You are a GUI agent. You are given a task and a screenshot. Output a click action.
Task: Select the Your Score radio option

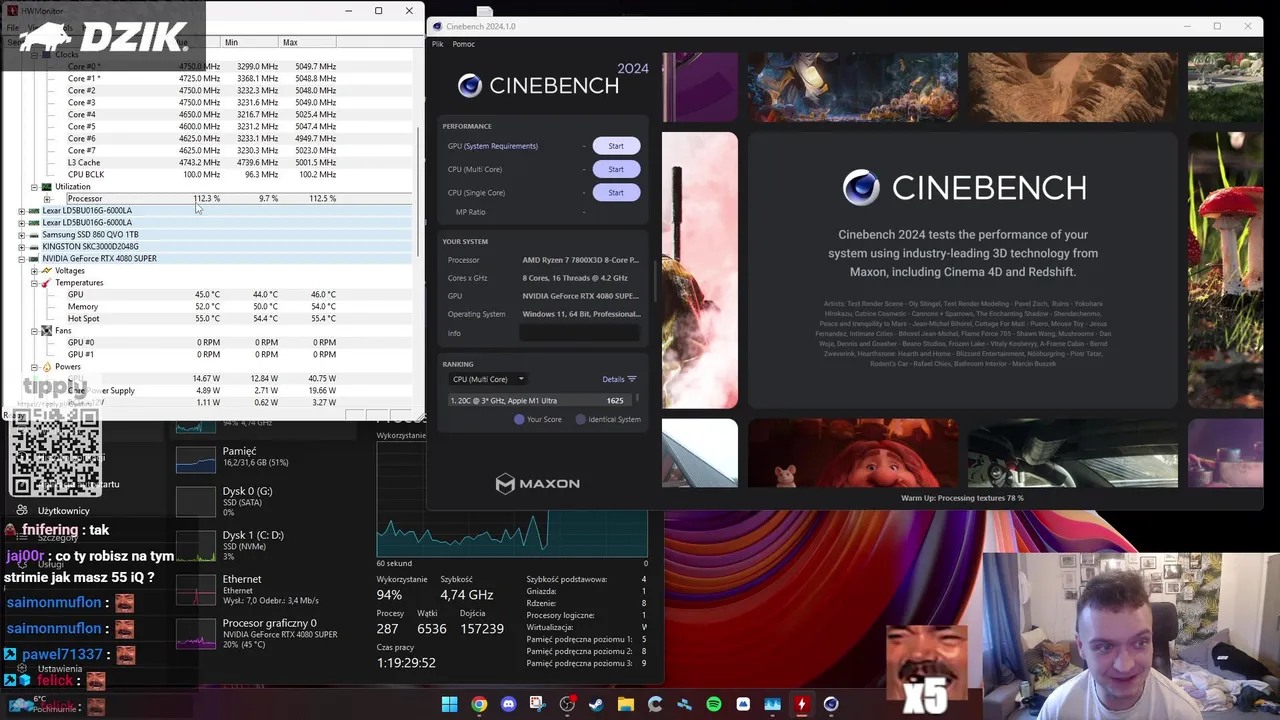(x=519, y=419)
